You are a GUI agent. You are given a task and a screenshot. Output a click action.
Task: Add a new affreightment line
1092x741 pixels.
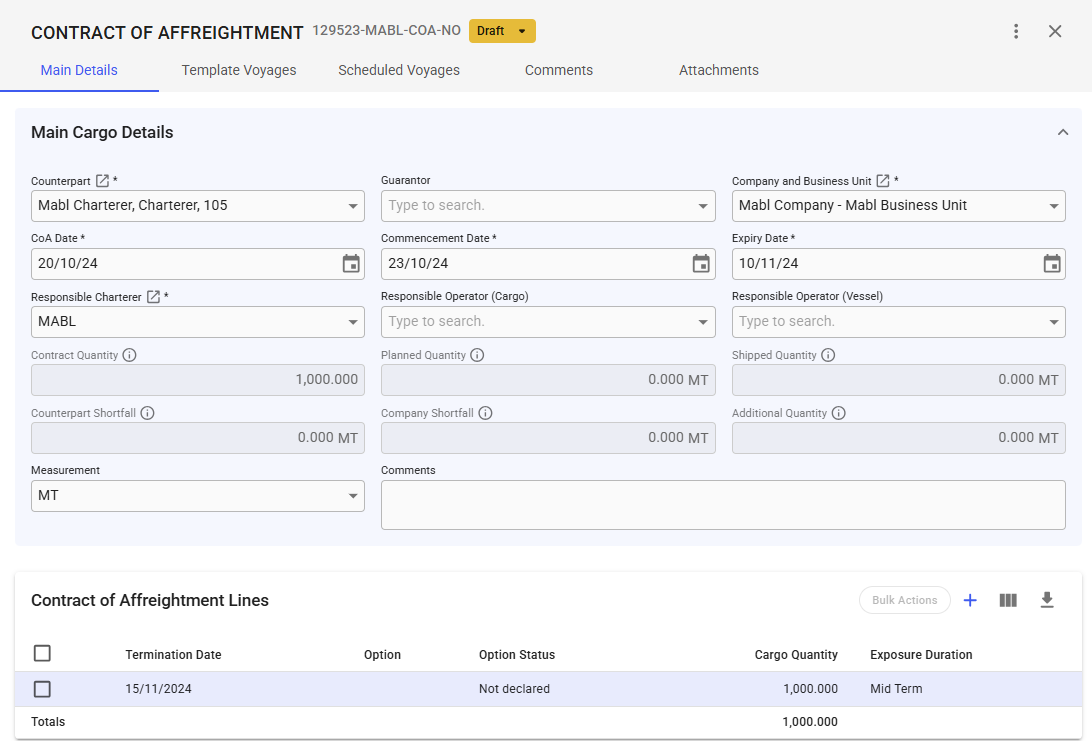[x=970, y=600]
